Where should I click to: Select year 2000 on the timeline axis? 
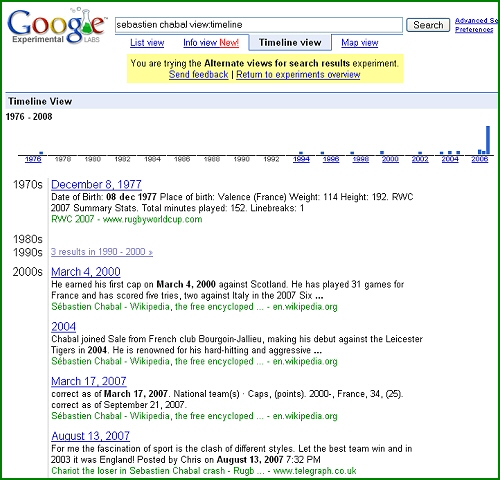[390, 159]
